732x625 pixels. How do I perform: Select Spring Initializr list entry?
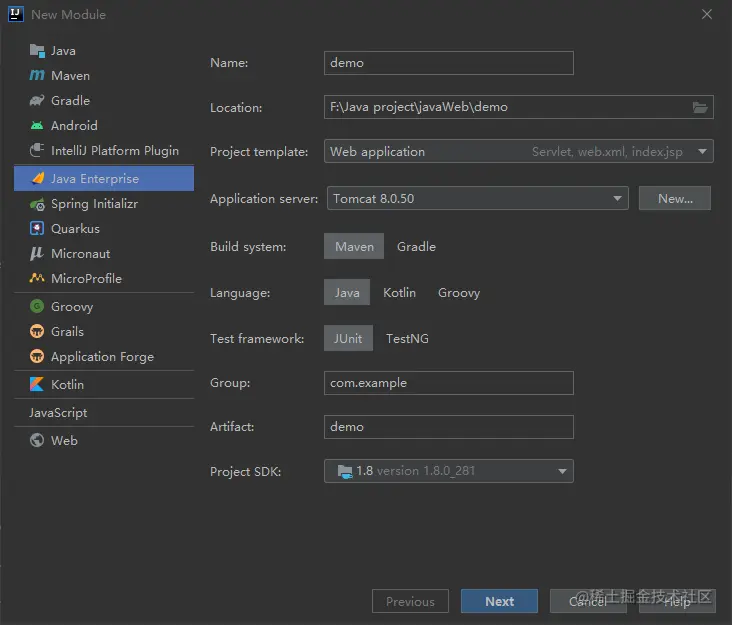pos(104,204)
